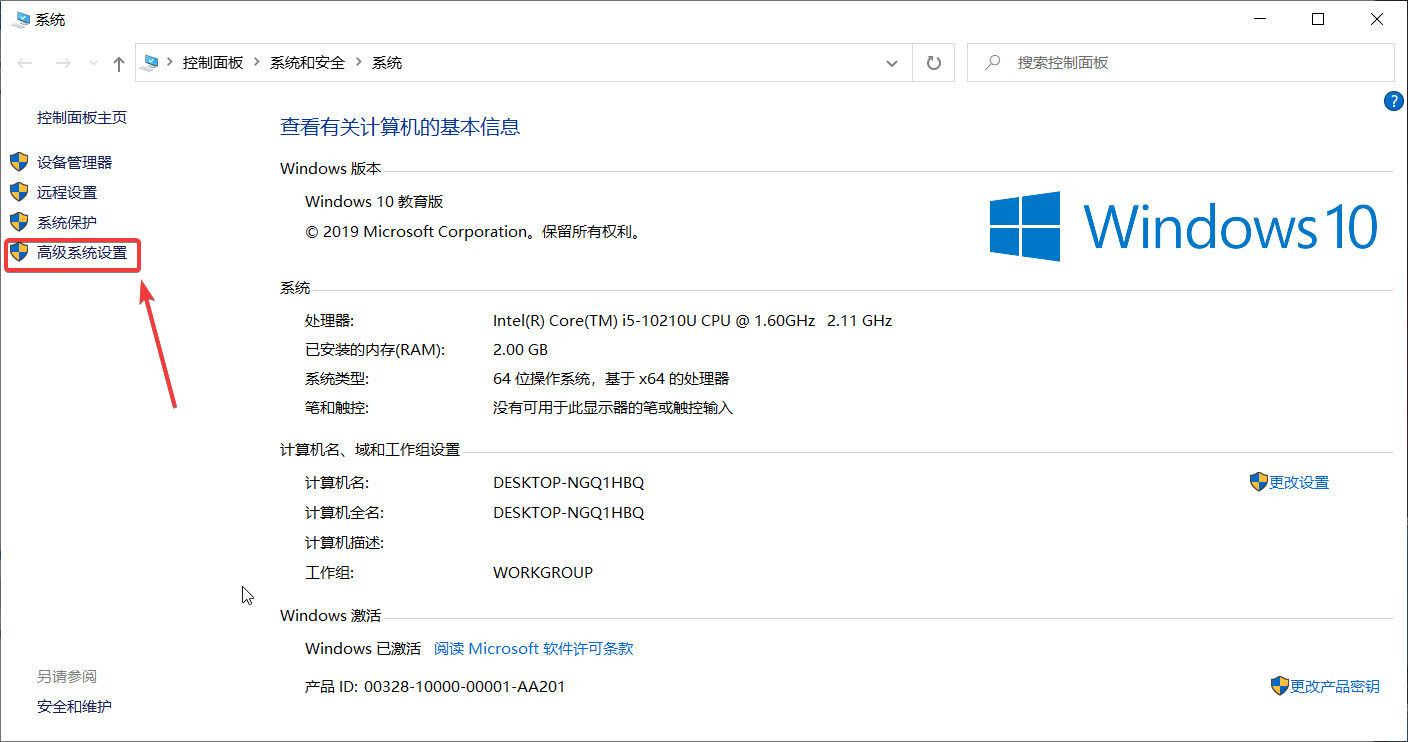The width and height of the screenshot is (1408, 742).
Task: Click 系统 in the breadcrumb path
Action: pyautogui.click(x=387, y=62)
